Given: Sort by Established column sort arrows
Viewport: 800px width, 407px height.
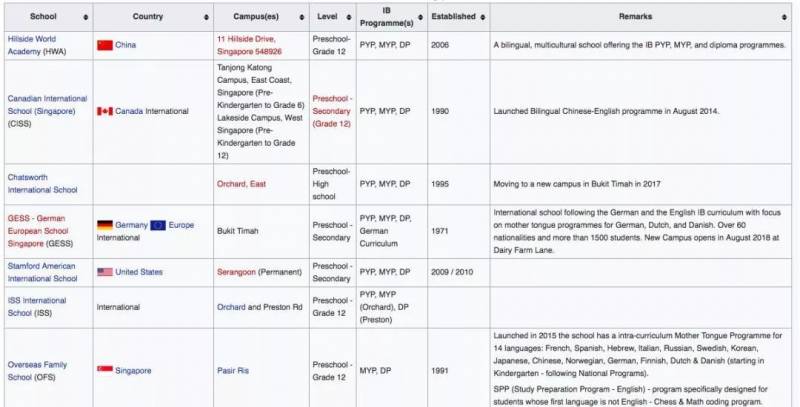Looking at the screenshot, I should [x=481, y=18].
